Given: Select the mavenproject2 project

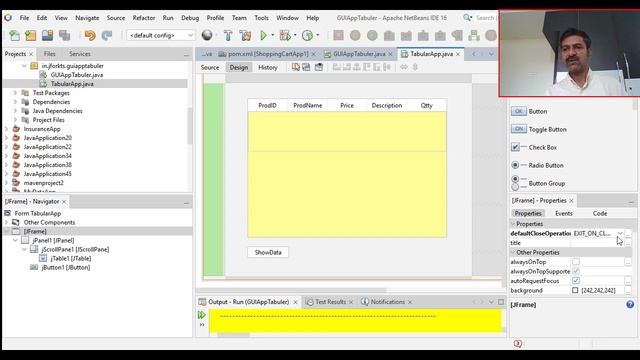Looking at the screenshot, I should [x=43, y=183].
